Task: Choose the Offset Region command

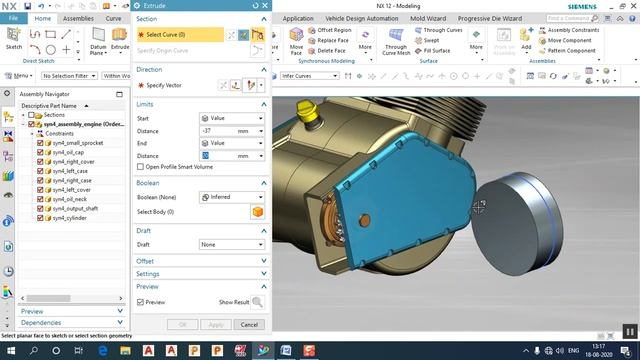Action: [330, 30]
